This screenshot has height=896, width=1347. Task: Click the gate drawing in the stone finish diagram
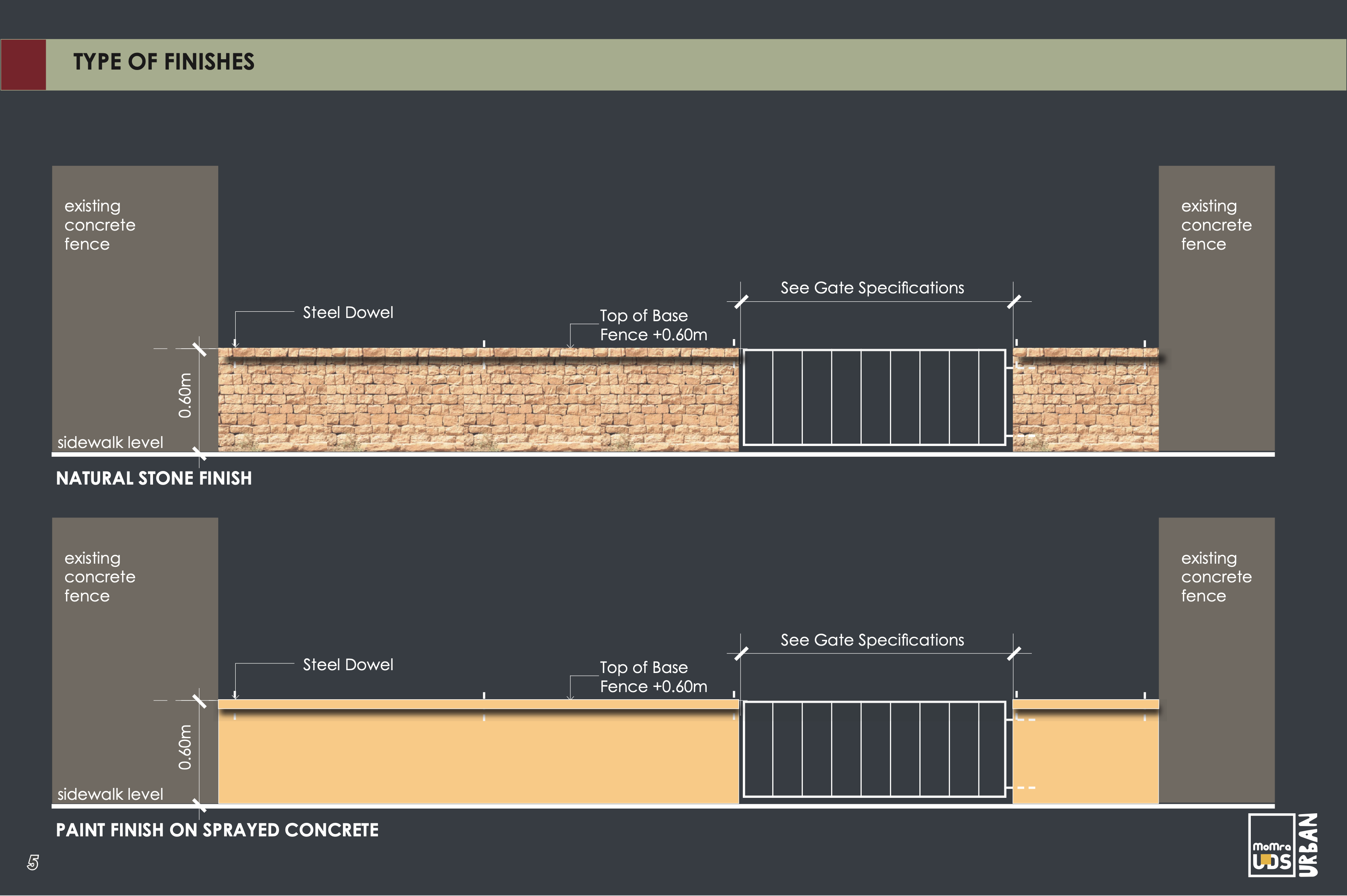pyautogui.click(x=874, y=397)
